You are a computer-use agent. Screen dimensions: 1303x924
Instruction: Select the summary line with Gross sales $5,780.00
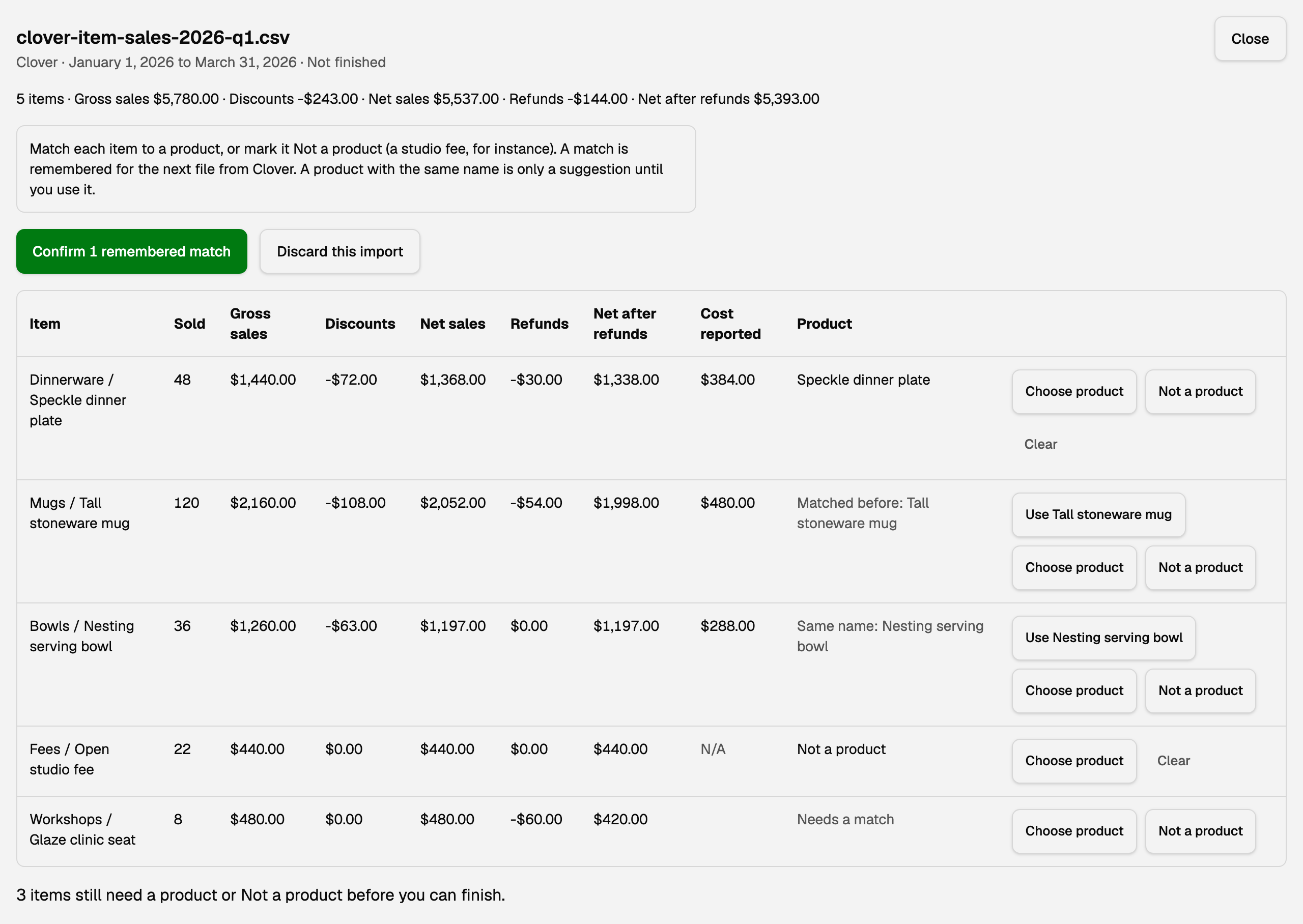coord(418,99)
